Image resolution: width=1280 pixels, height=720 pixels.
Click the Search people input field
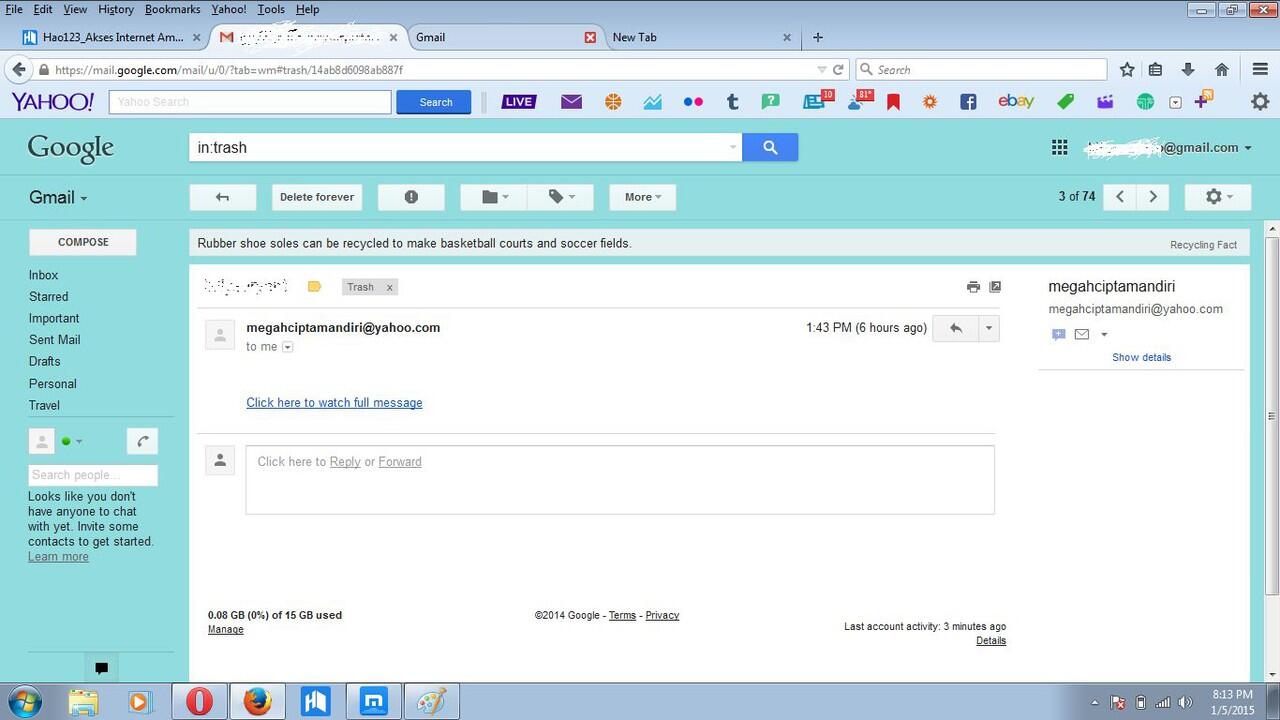(93, 475)
